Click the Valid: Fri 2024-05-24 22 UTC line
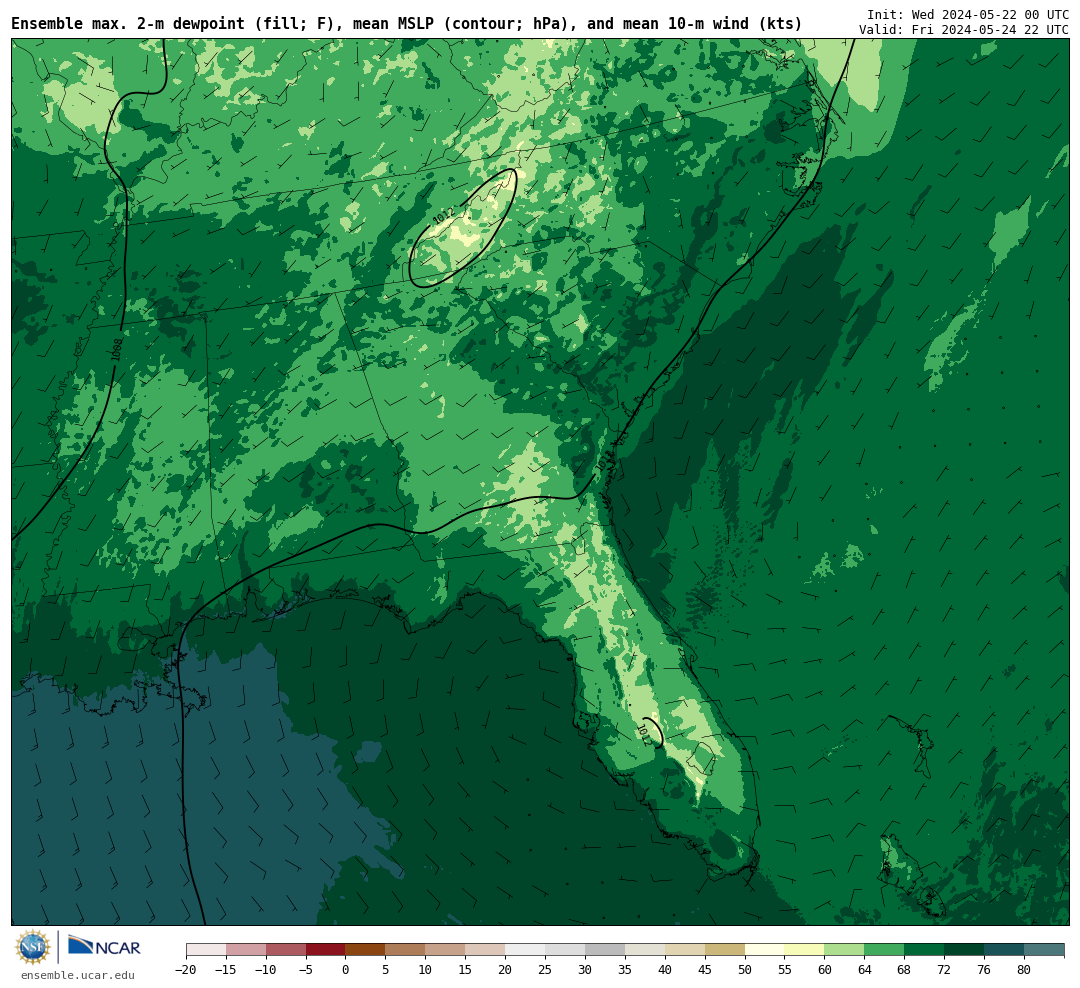1080x988 pixels. tap(964, 30)
